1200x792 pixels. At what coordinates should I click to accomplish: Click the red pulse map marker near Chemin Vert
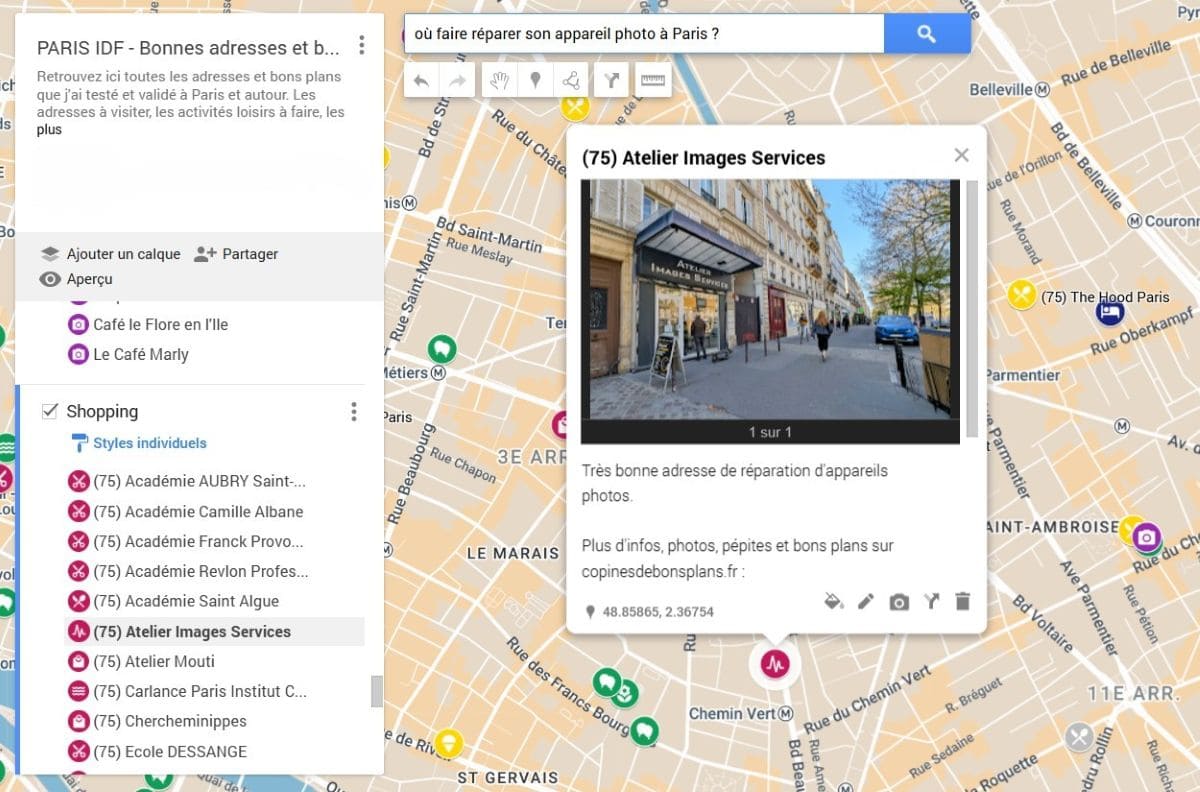pyautogui.click(x=775, y=663)
